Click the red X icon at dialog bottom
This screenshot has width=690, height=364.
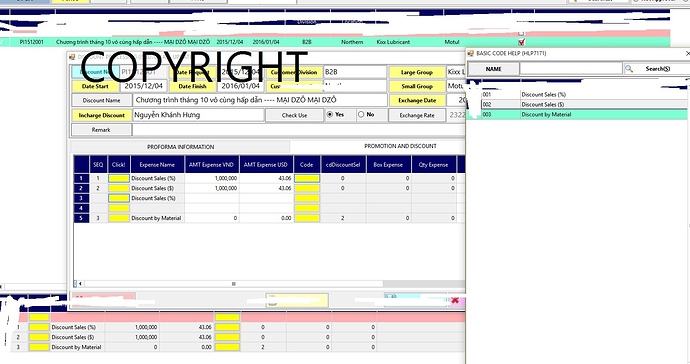pyautogui.click(x=455, y=300)
